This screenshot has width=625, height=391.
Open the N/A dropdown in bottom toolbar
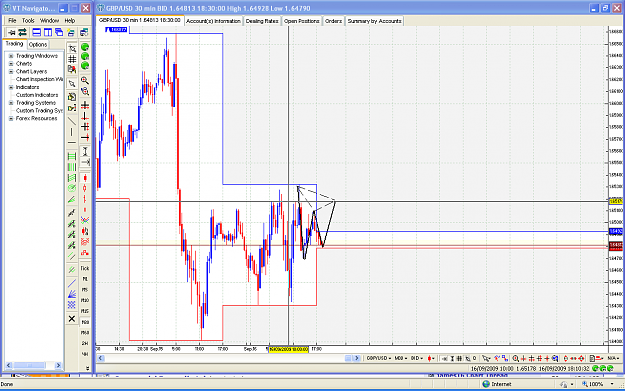(613, 358)
